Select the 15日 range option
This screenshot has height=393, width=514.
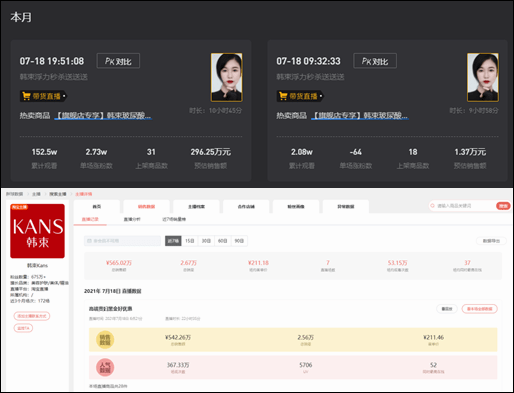pos(190,241)
